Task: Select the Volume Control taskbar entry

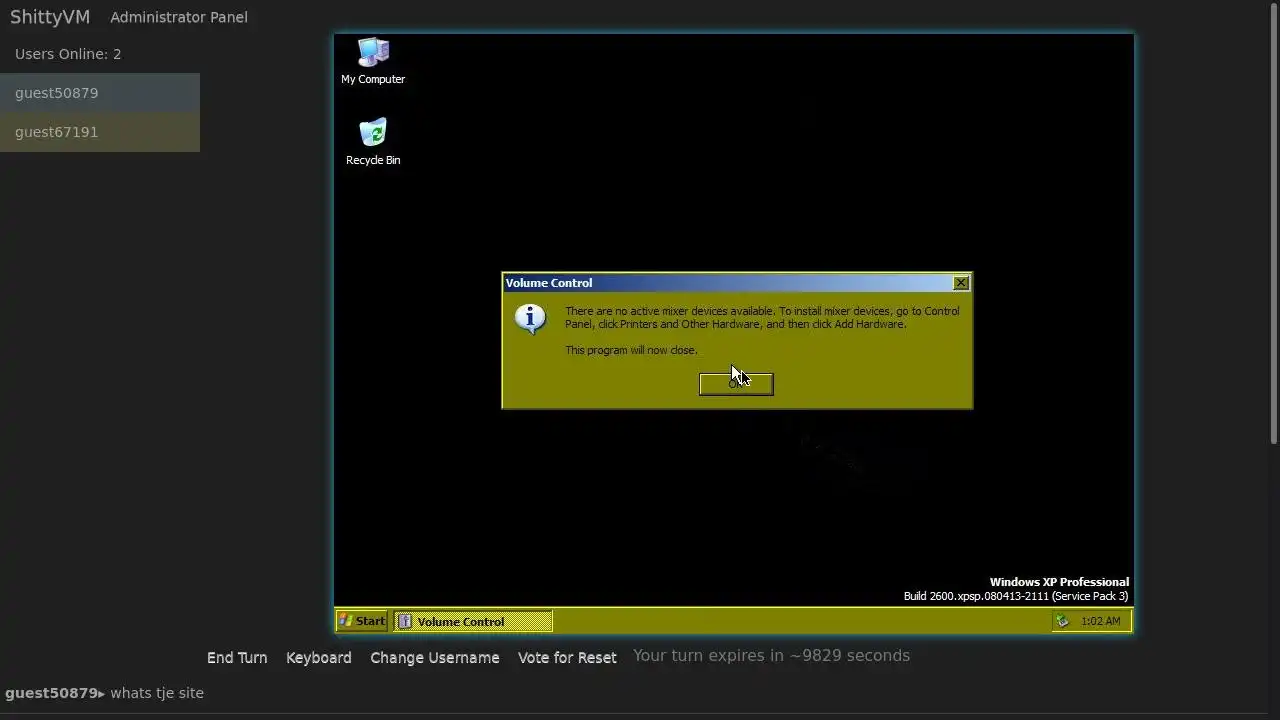Action: click(x=473, y=621)
